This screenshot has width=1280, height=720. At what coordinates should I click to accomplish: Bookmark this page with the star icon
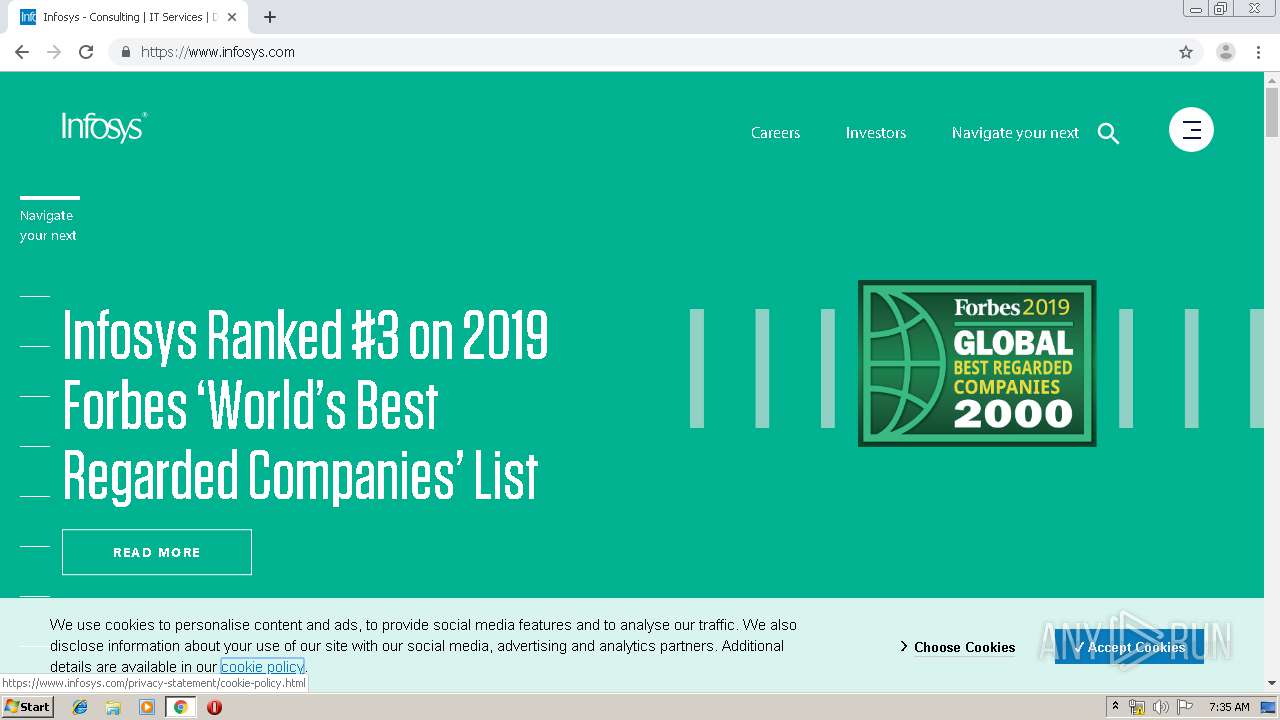pyautogui.click(x=1186, y=52)
